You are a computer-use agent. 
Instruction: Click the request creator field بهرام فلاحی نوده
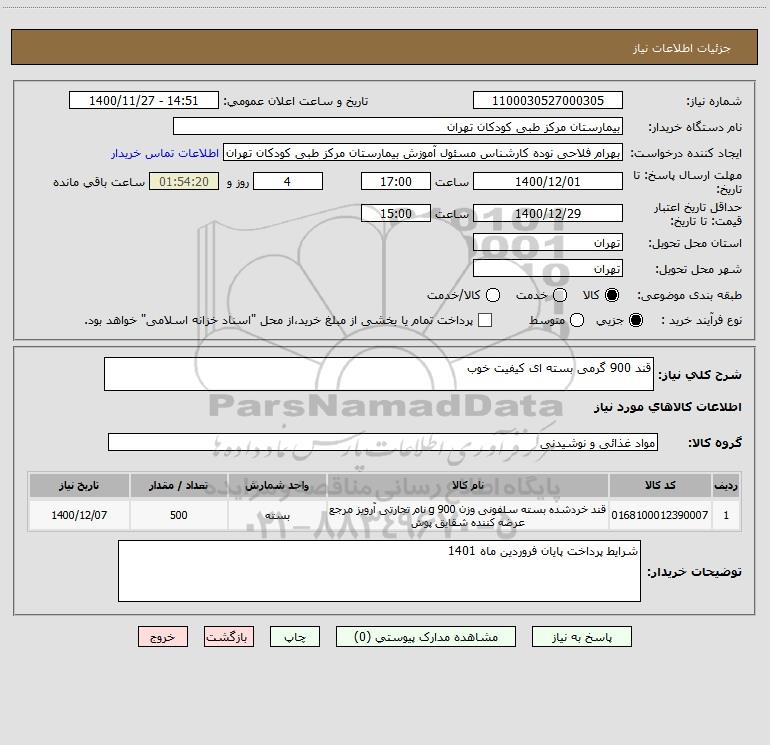(423, 153)
